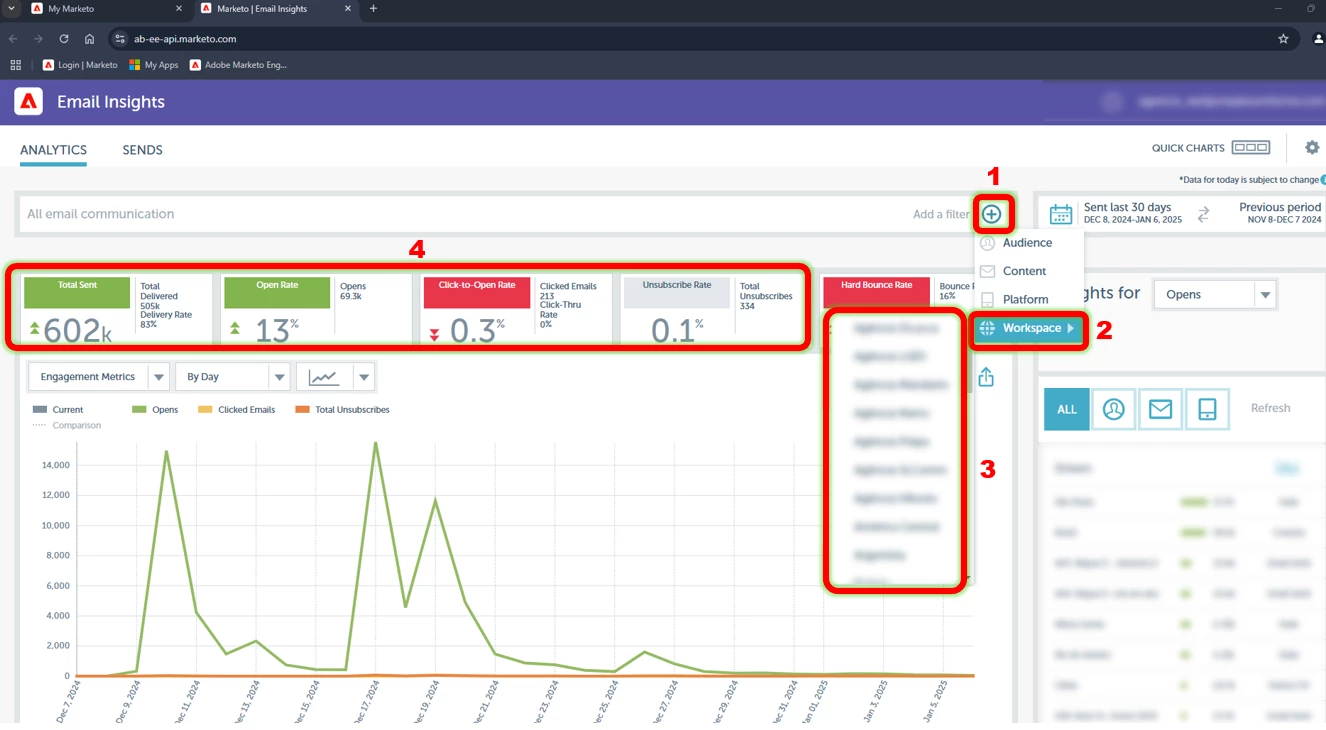Screen dimensions: 1326x730
Task: Bookmark this page with star icon
Action: (1283, 39)
